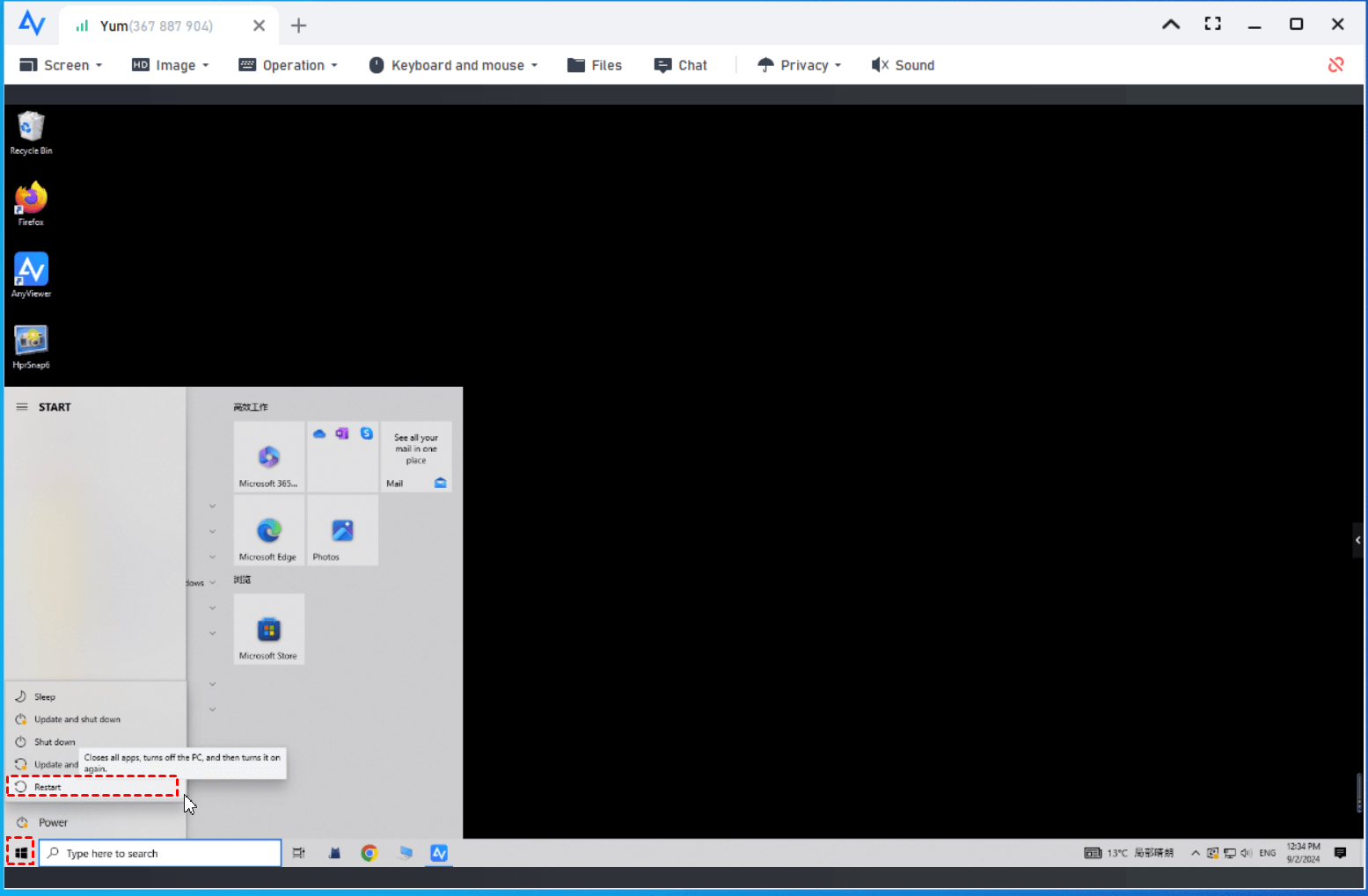Expand the Operation dropdown menu
This screenshot has height=896, width=1368.
coord(289,65)
